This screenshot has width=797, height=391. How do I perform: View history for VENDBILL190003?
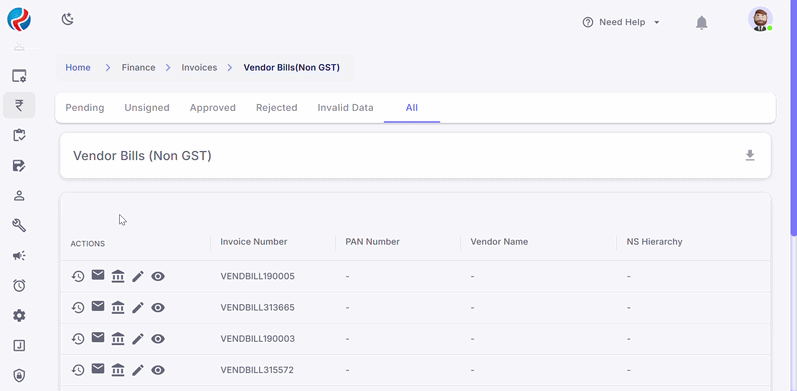coord(78,339)
